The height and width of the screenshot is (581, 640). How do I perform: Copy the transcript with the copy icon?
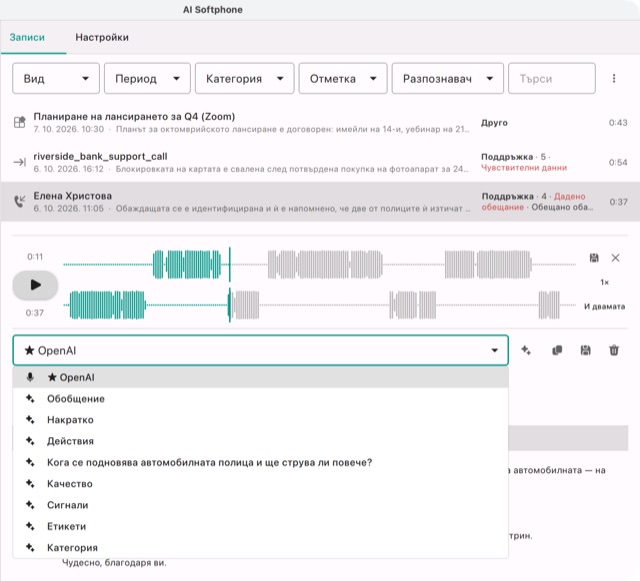(557, 350)
